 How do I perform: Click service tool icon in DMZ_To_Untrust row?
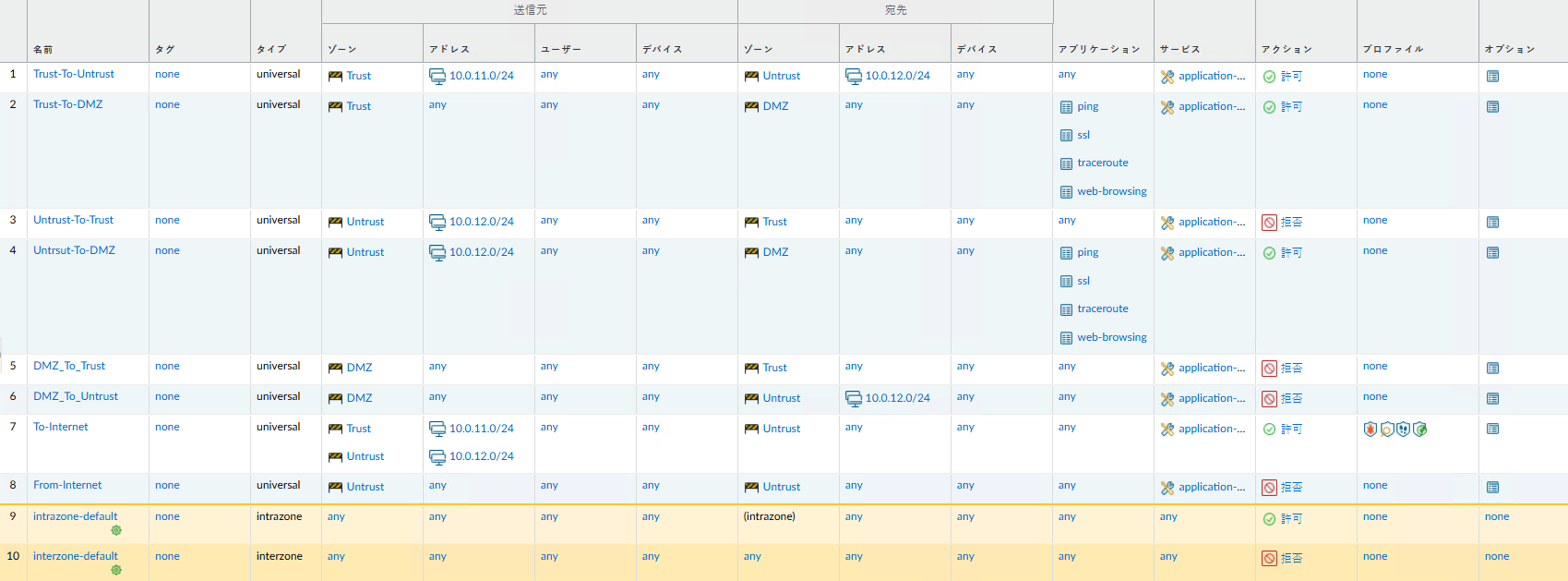[x=1167, y=399]
